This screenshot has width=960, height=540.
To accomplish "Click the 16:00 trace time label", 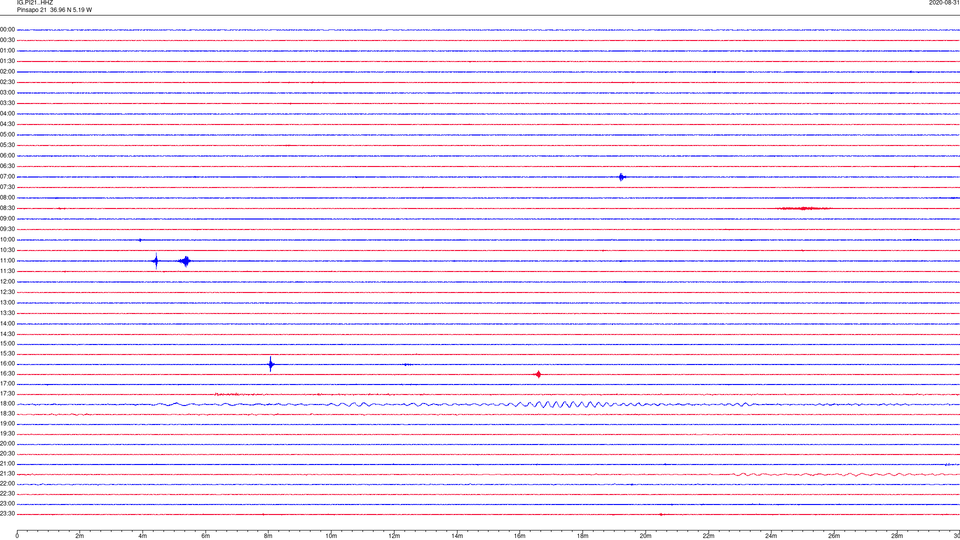I will pyautogui.click(x=7, y=364).
